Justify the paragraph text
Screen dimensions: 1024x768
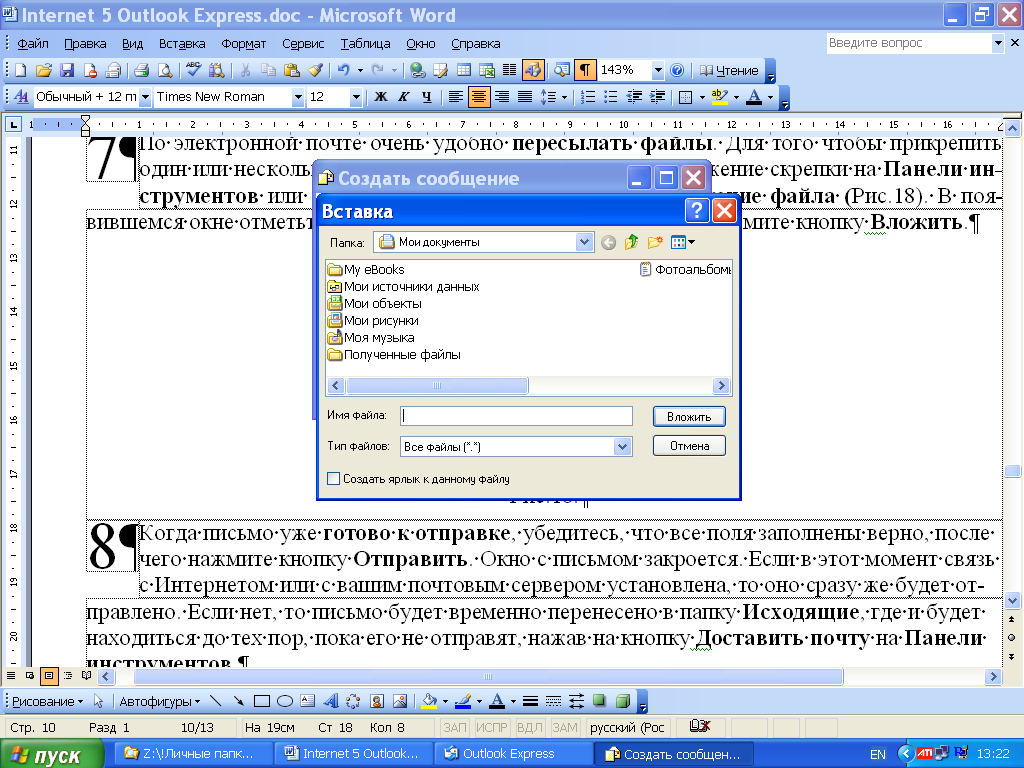524,97
